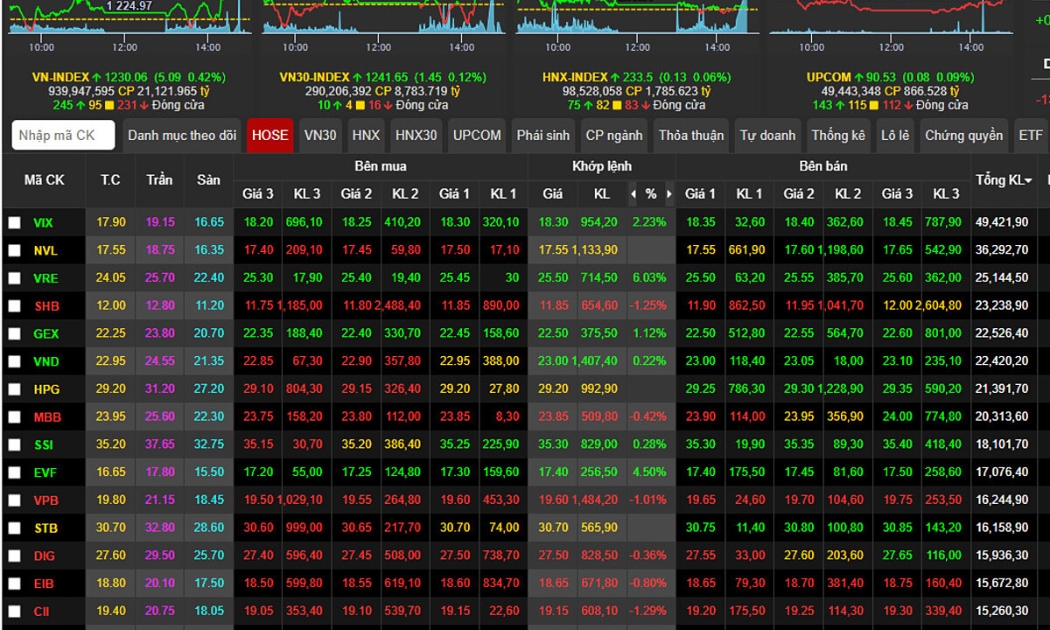This screenshot has height=630, width=1050.
Task: Sort by the Tổng KL column arrow
Action: [1028, 181]
